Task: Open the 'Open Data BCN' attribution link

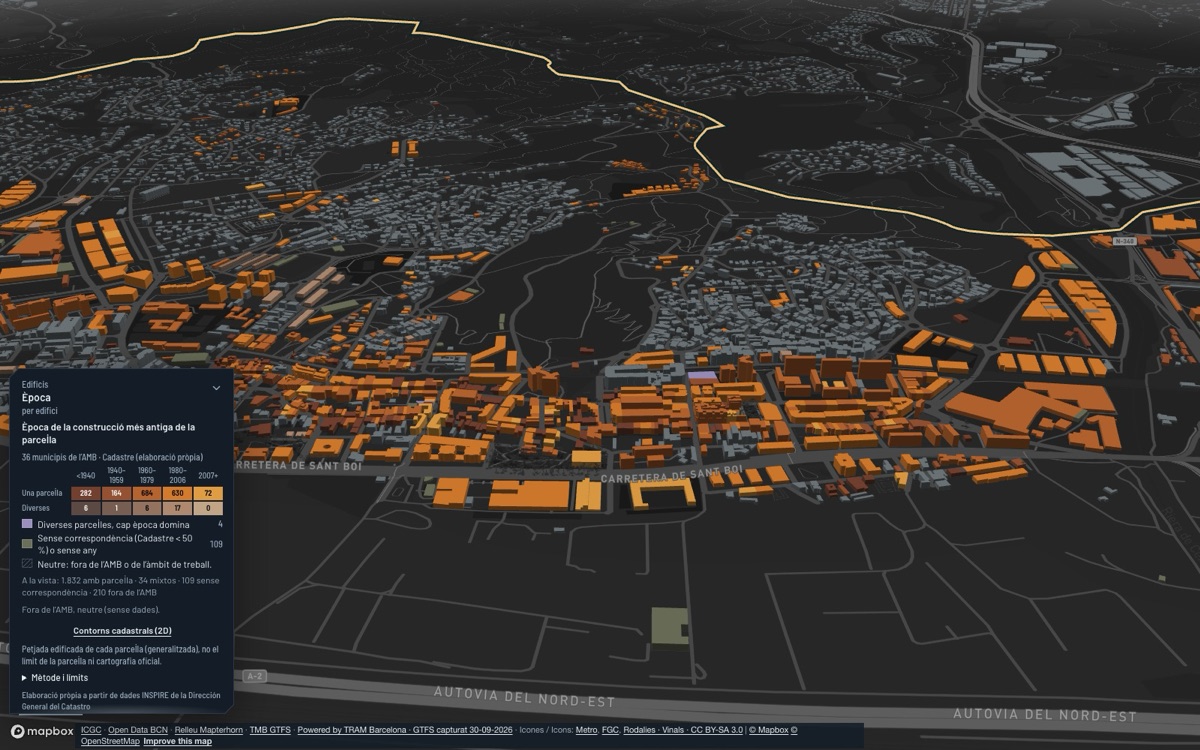Action: [138, 730]
